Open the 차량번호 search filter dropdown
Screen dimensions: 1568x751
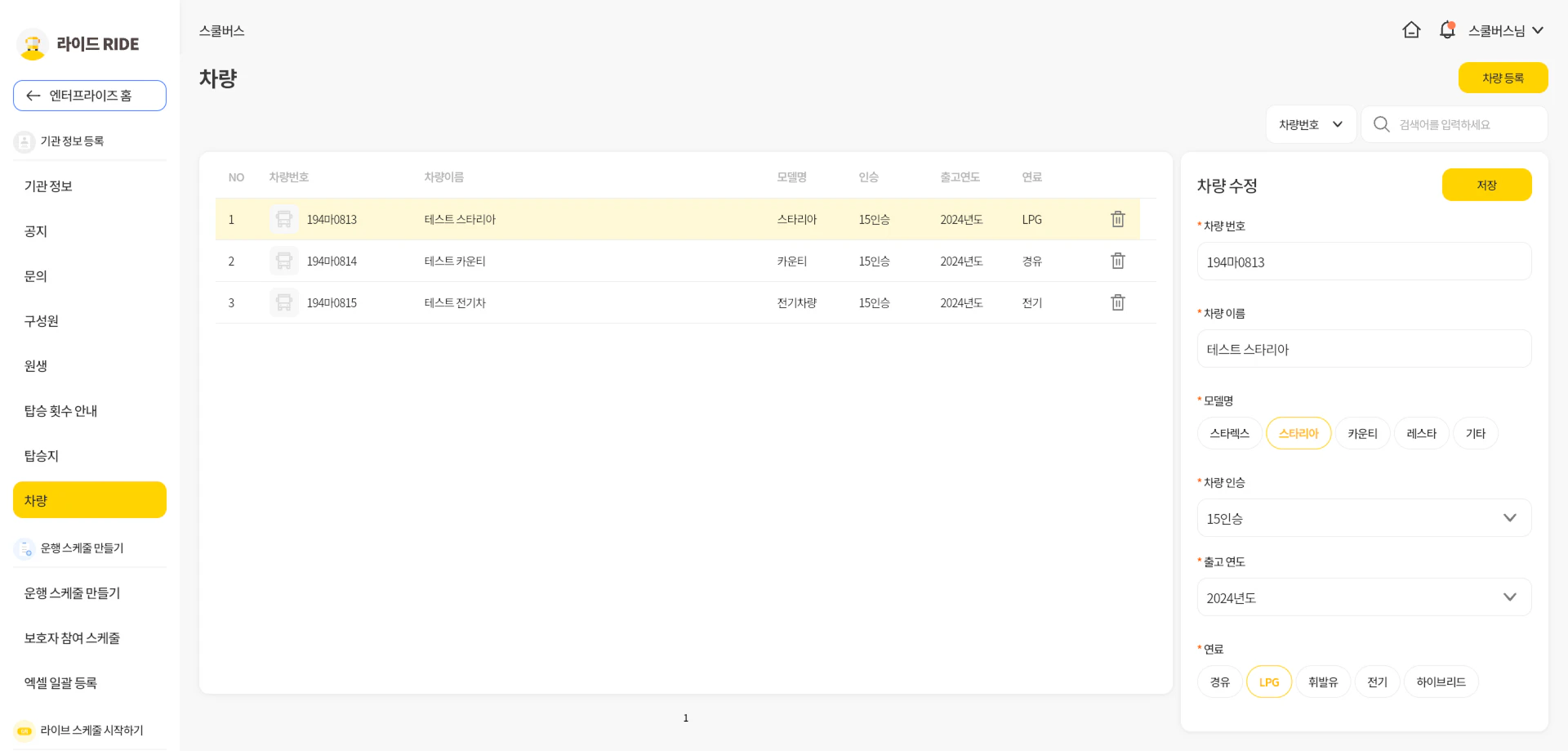[1310, 124]
